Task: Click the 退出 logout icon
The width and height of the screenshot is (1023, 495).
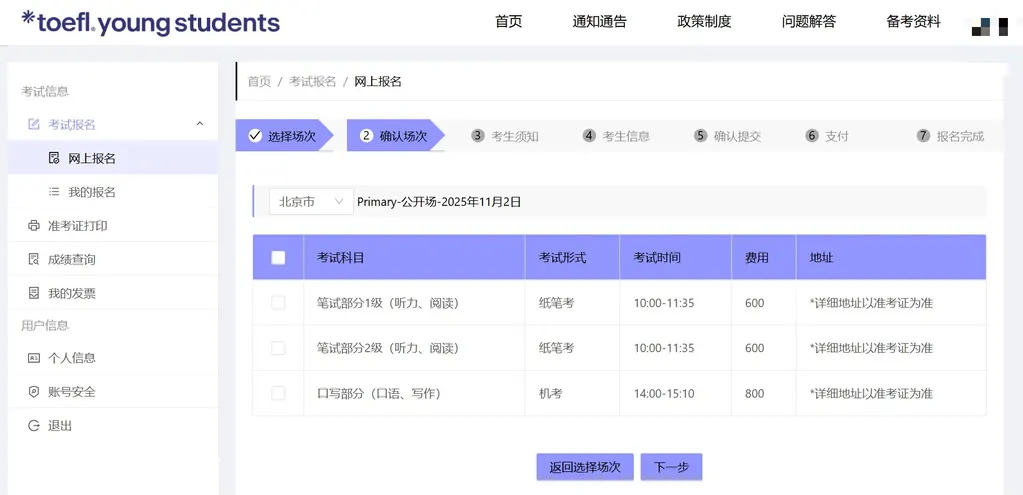Action: click(34, 426)
